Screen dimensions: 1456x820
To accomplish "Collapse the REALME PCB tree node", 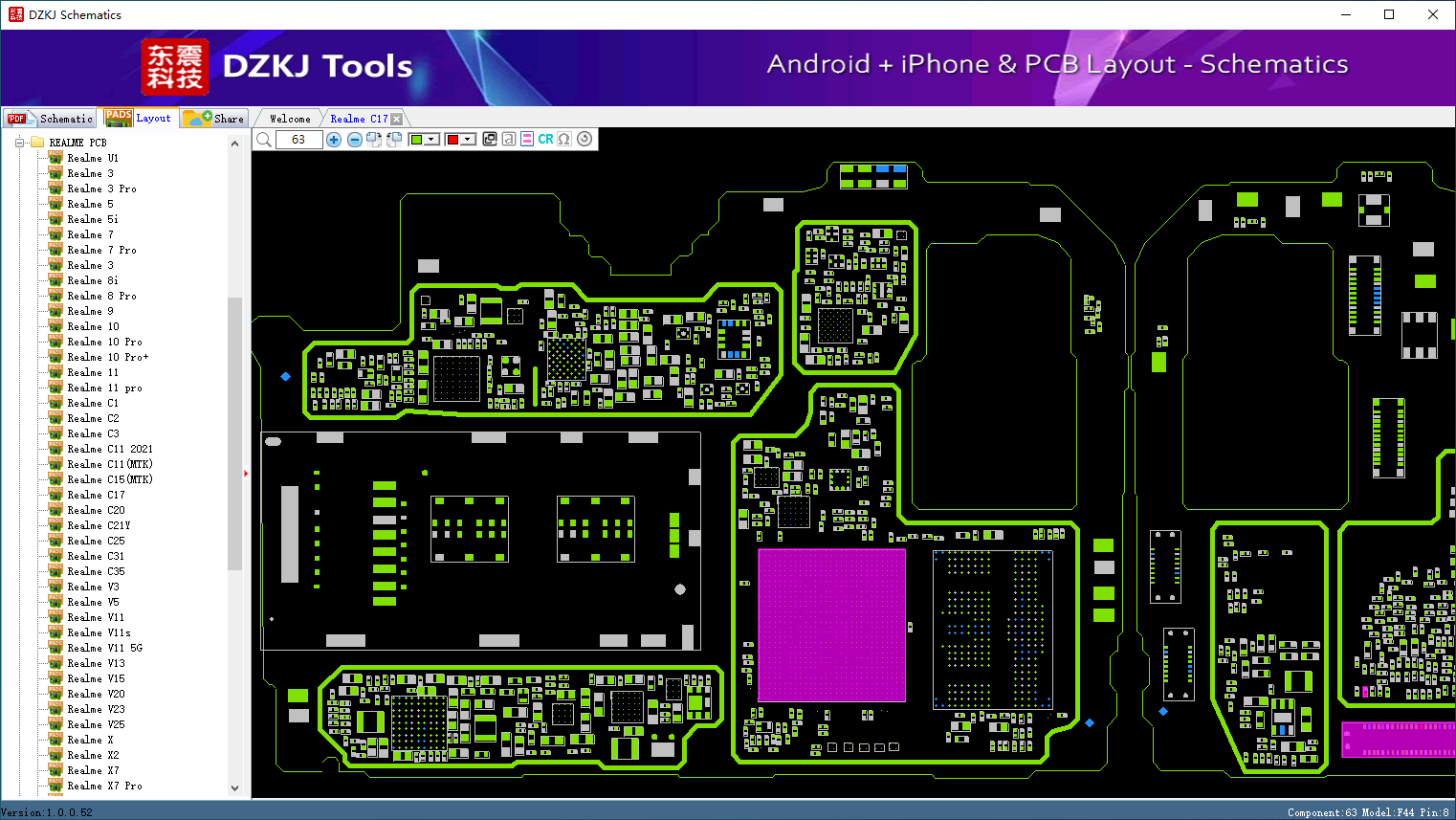I will click(x=18, y=143).
